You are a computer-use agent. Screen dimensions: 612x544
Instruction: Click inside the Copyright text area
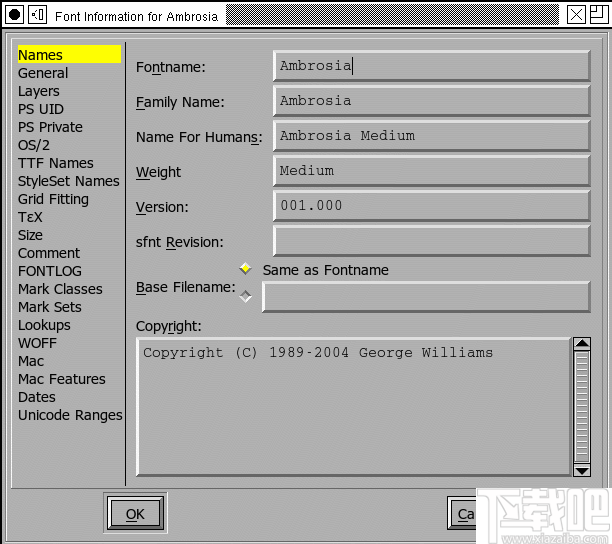point(354,407)
